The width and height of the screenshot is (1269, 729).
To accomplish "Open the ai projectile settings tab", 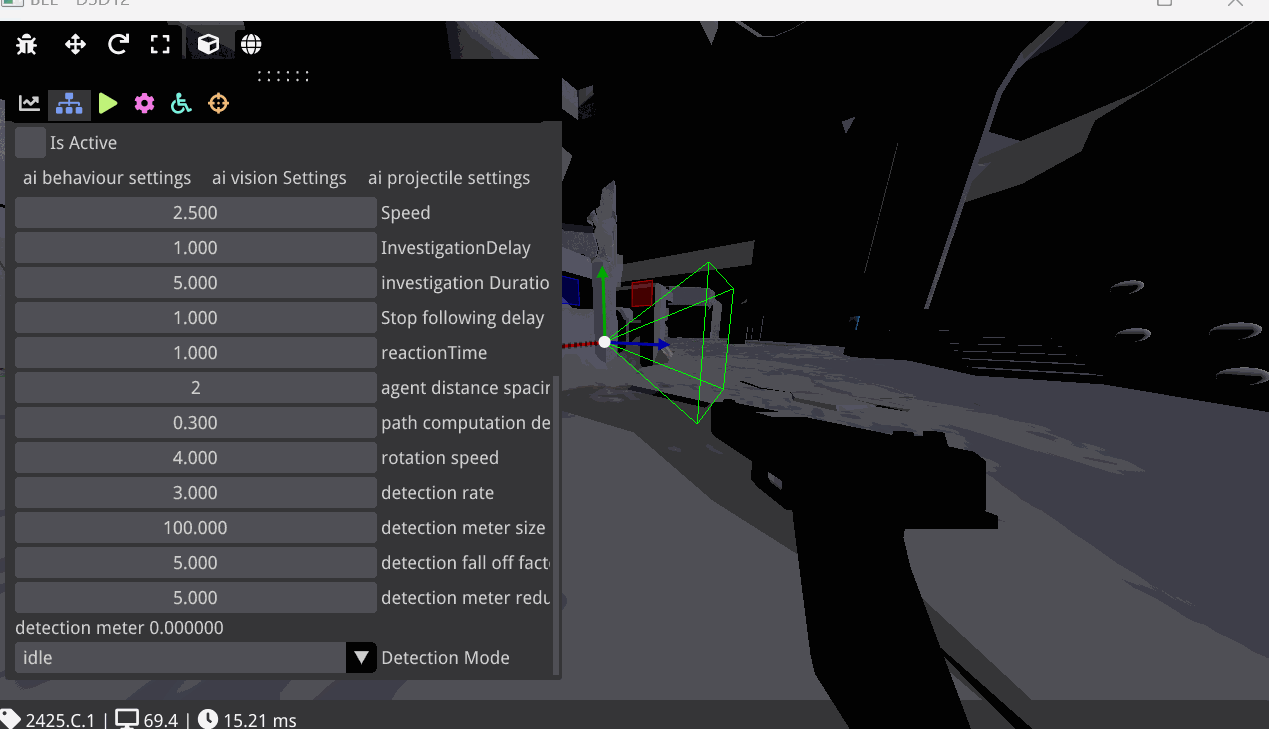I will coord(449,178).
